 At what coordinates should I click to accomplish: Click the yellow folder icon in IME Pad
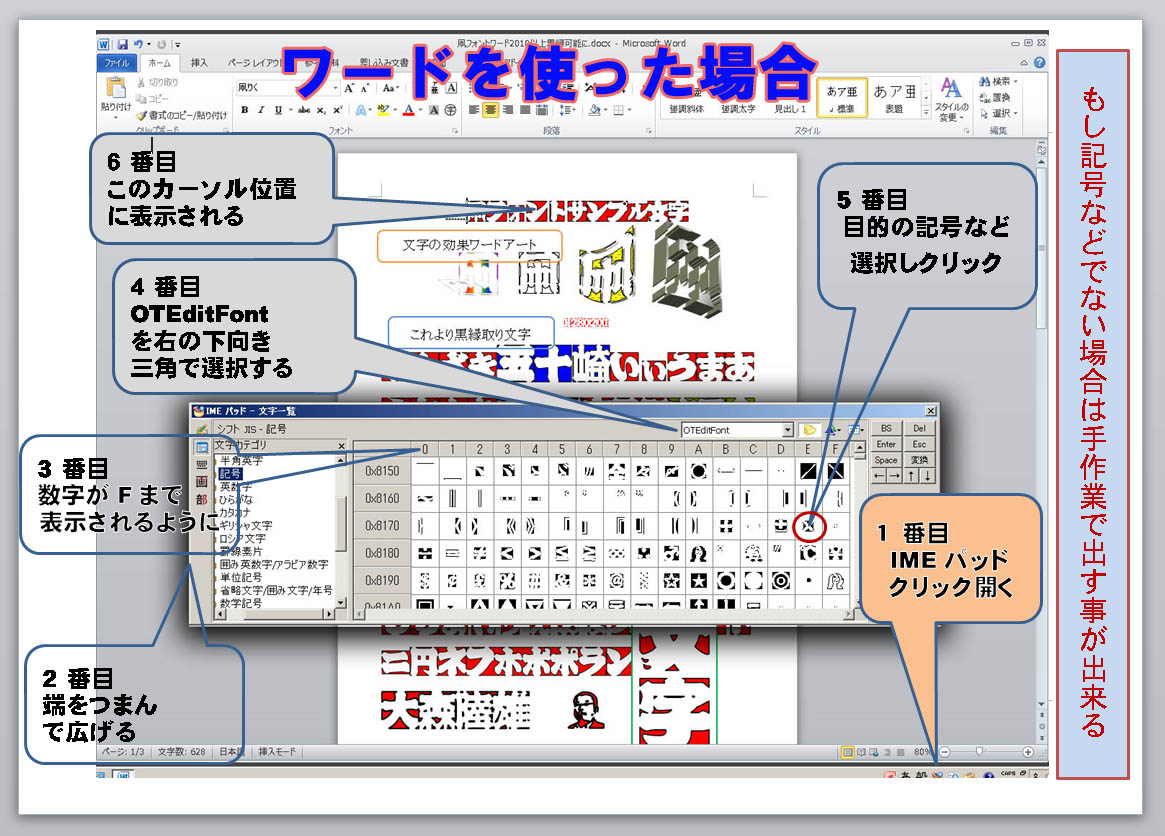click(809, 430)
